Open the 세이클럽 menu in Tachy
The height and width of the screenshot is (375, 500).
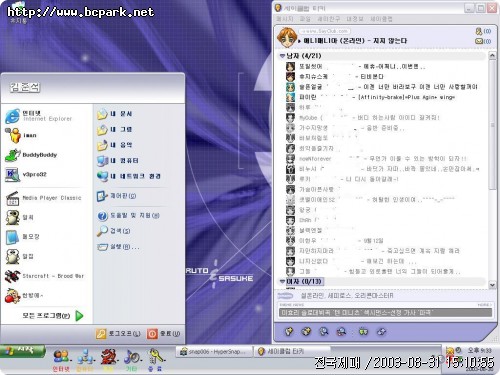381,19
